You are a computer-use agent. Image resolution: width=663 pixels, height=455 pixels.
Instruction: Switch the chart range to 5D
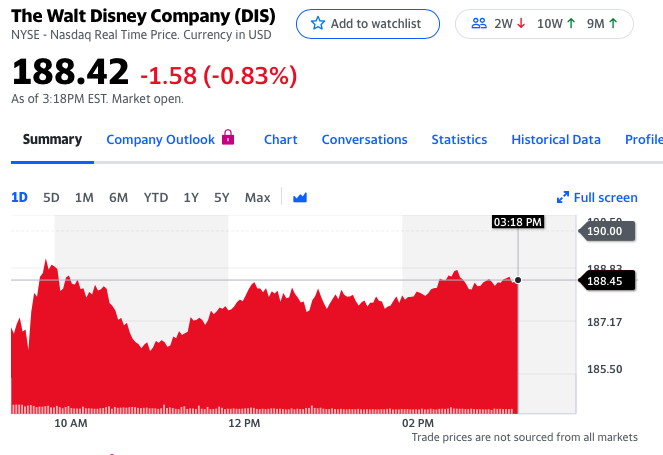pos(51,197)
